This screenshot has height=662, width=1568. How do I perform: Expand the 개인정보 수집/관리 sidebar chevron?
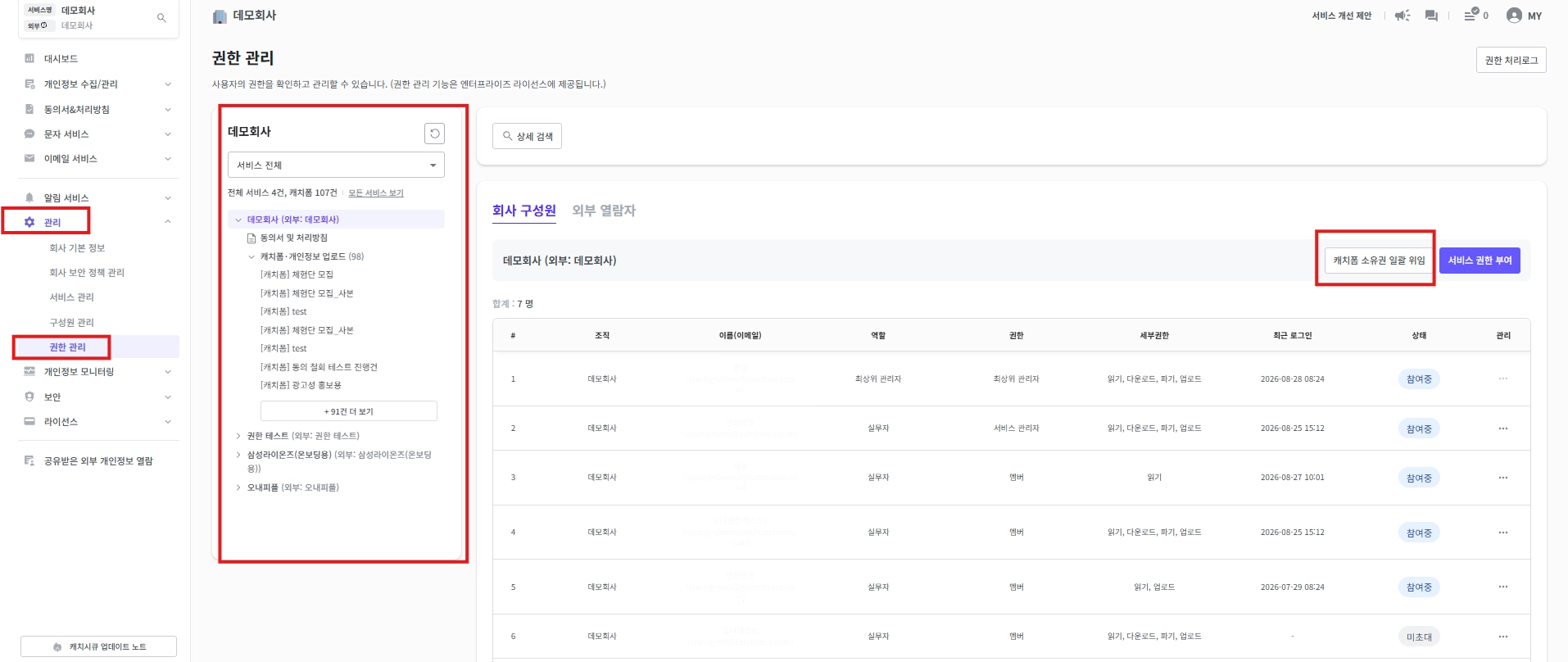coord(168,84)
